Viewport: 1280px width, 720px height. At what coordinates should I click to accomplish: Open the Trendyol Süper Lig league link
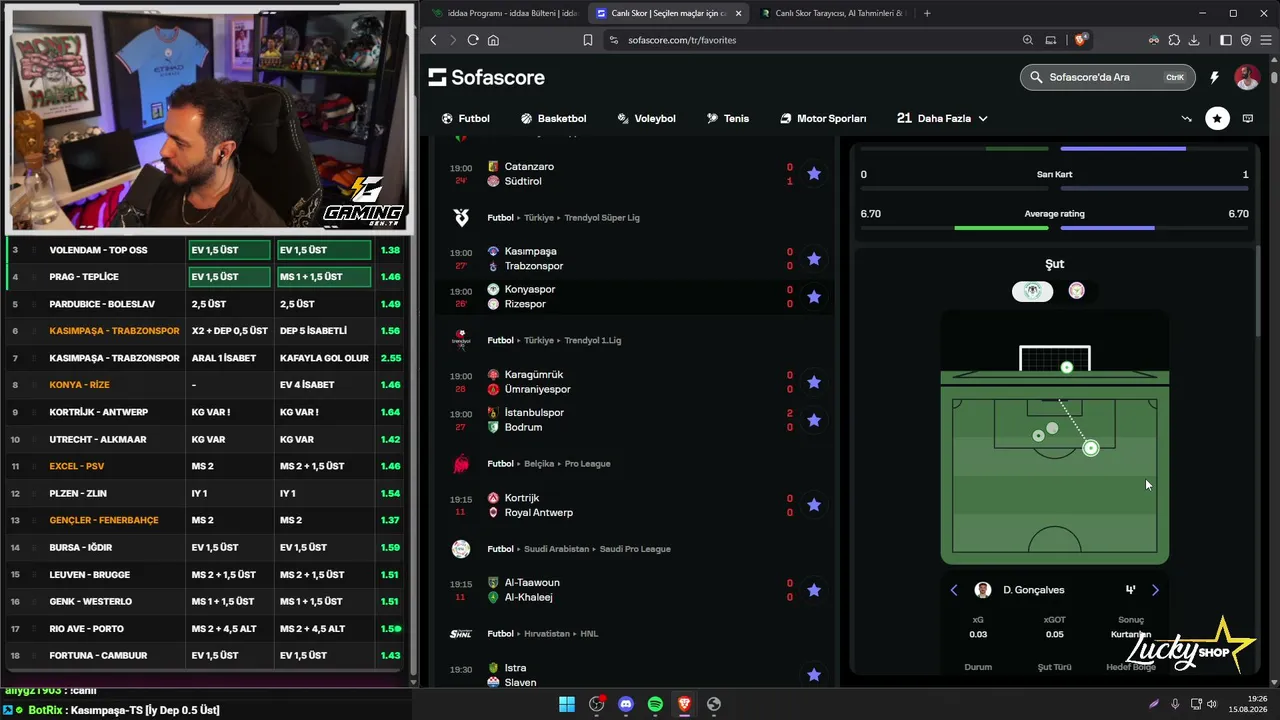coord(602,217)
